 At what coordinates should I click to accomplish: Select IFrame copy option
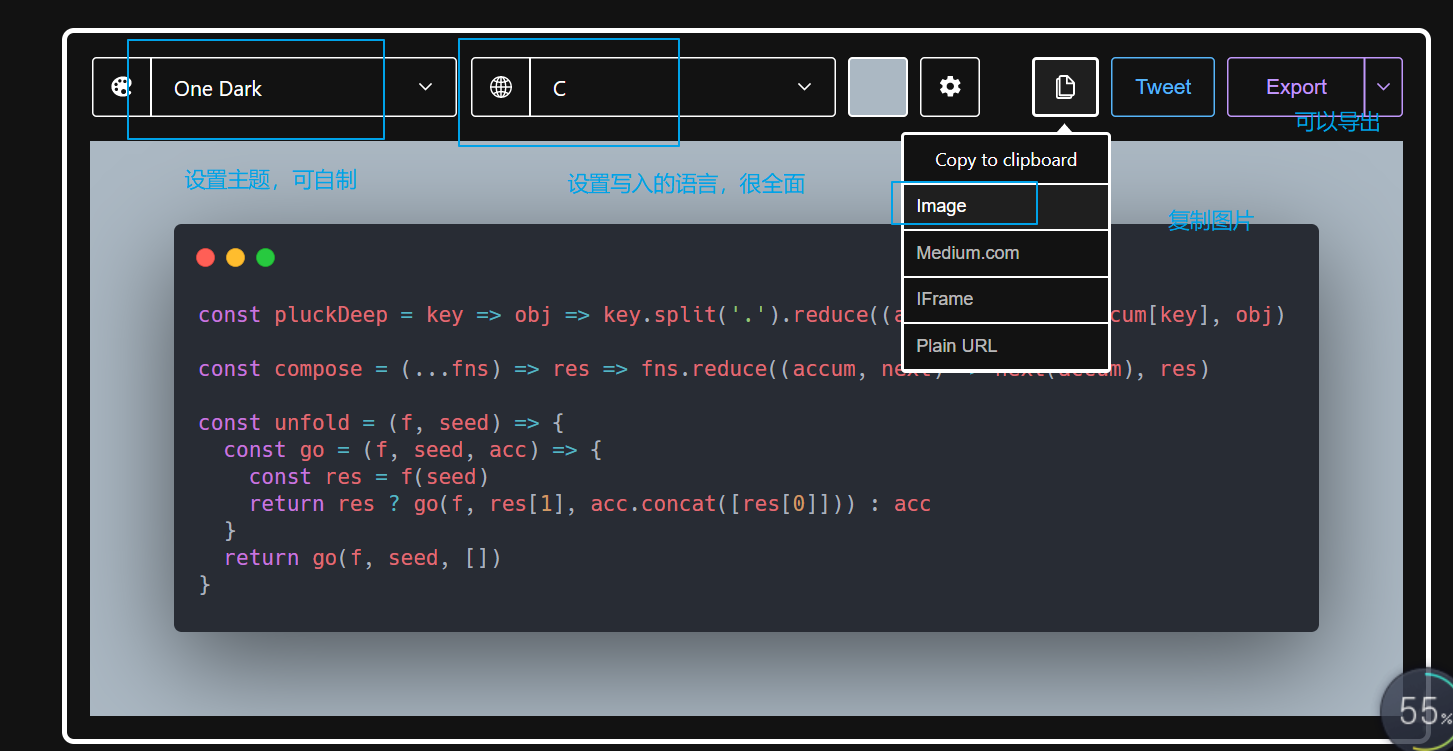coord(1006,299)
